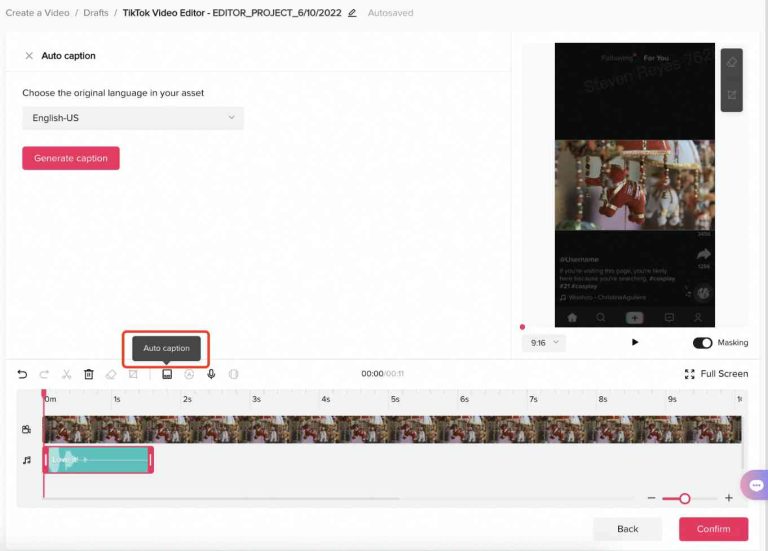Close the Auto caption panel
The height and width of the screenshot is (551, 768).
pyautogui.click(x=29, y=56)
